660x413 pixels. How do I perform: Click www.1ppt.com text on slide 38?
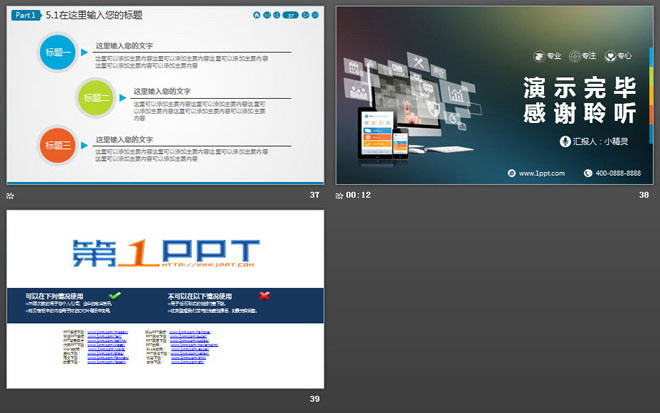pos(541,173)
